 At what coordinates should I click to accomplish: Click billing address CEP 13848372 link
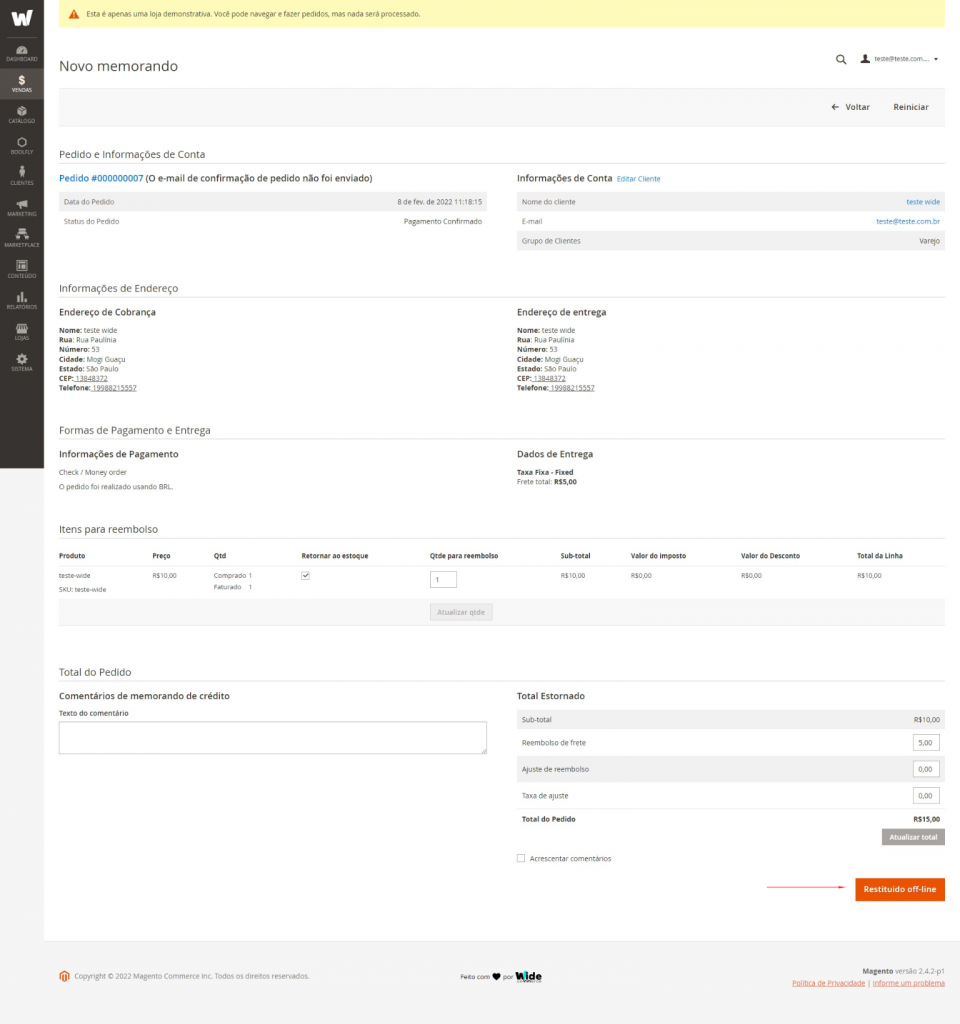pos(91,378)
